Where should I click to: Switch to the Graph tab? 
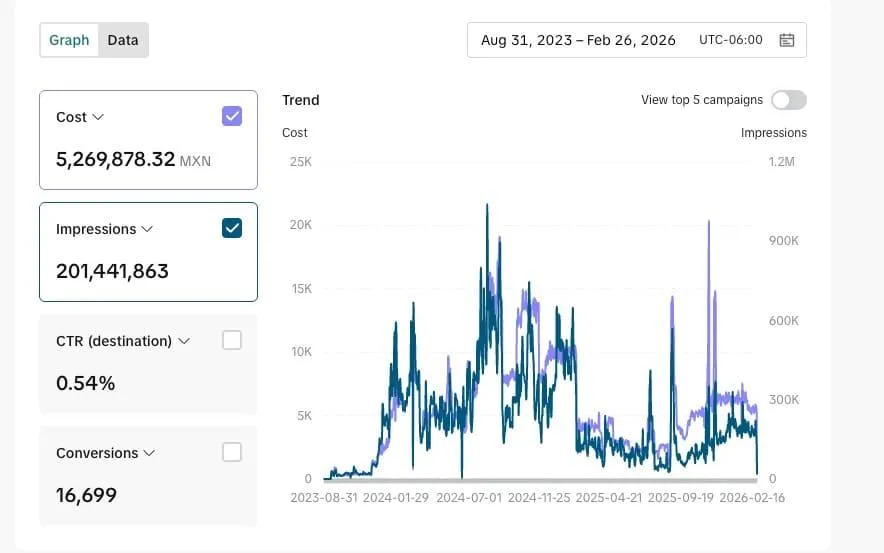69,40
